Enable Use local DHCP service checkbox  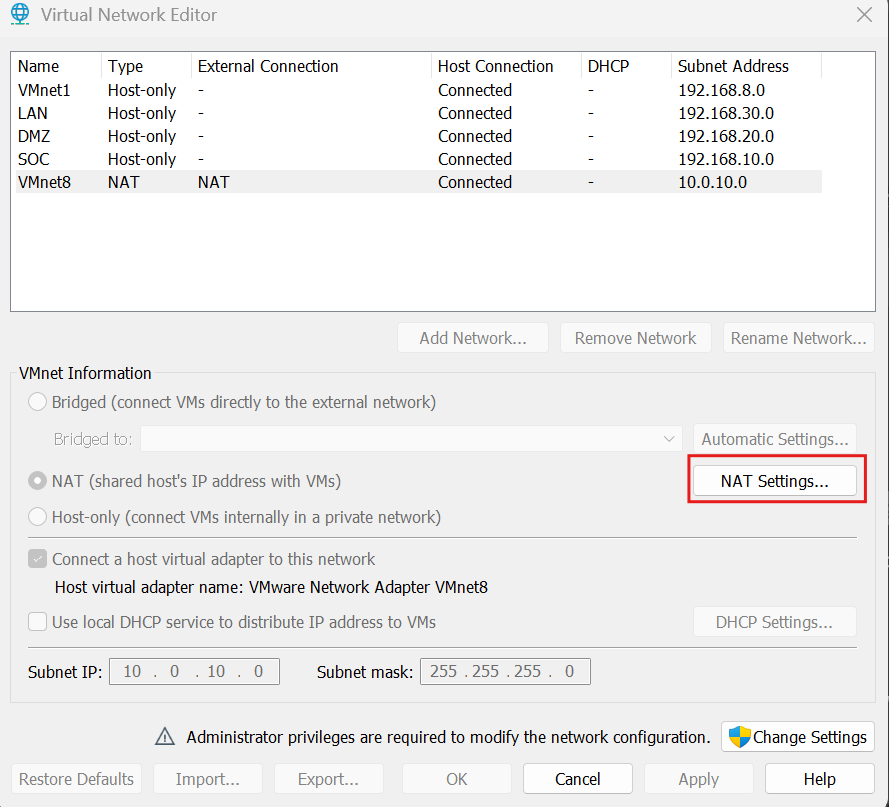38,622
